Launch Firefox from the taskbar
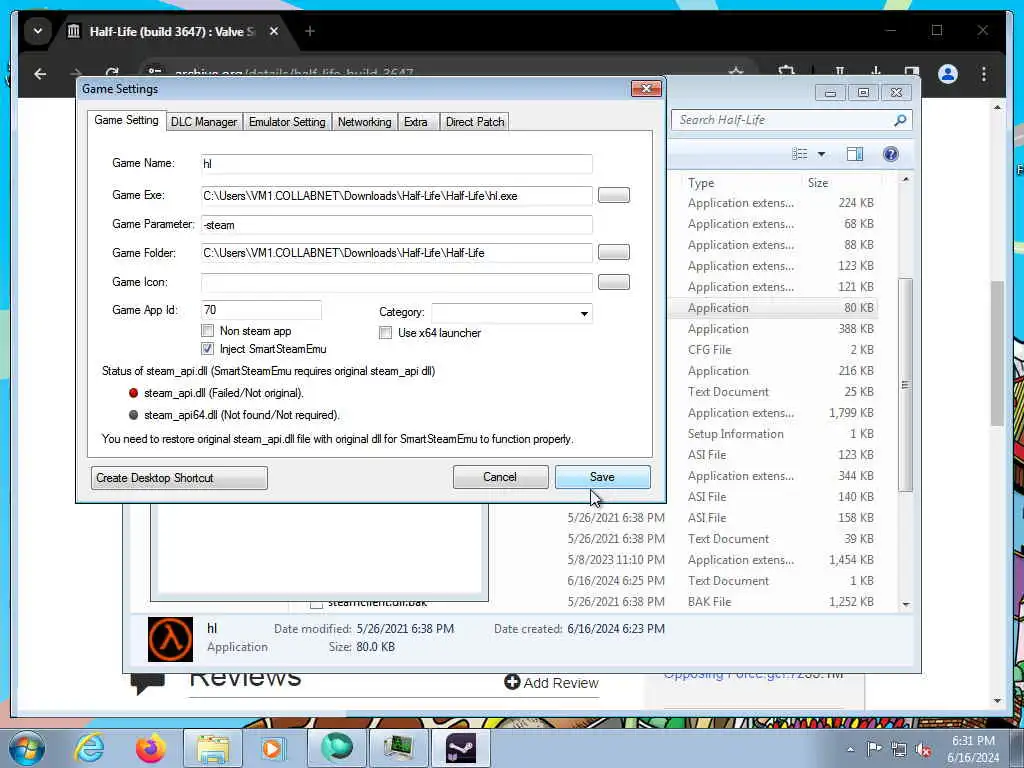This screenshot has height=768, width=1024. 150,748
